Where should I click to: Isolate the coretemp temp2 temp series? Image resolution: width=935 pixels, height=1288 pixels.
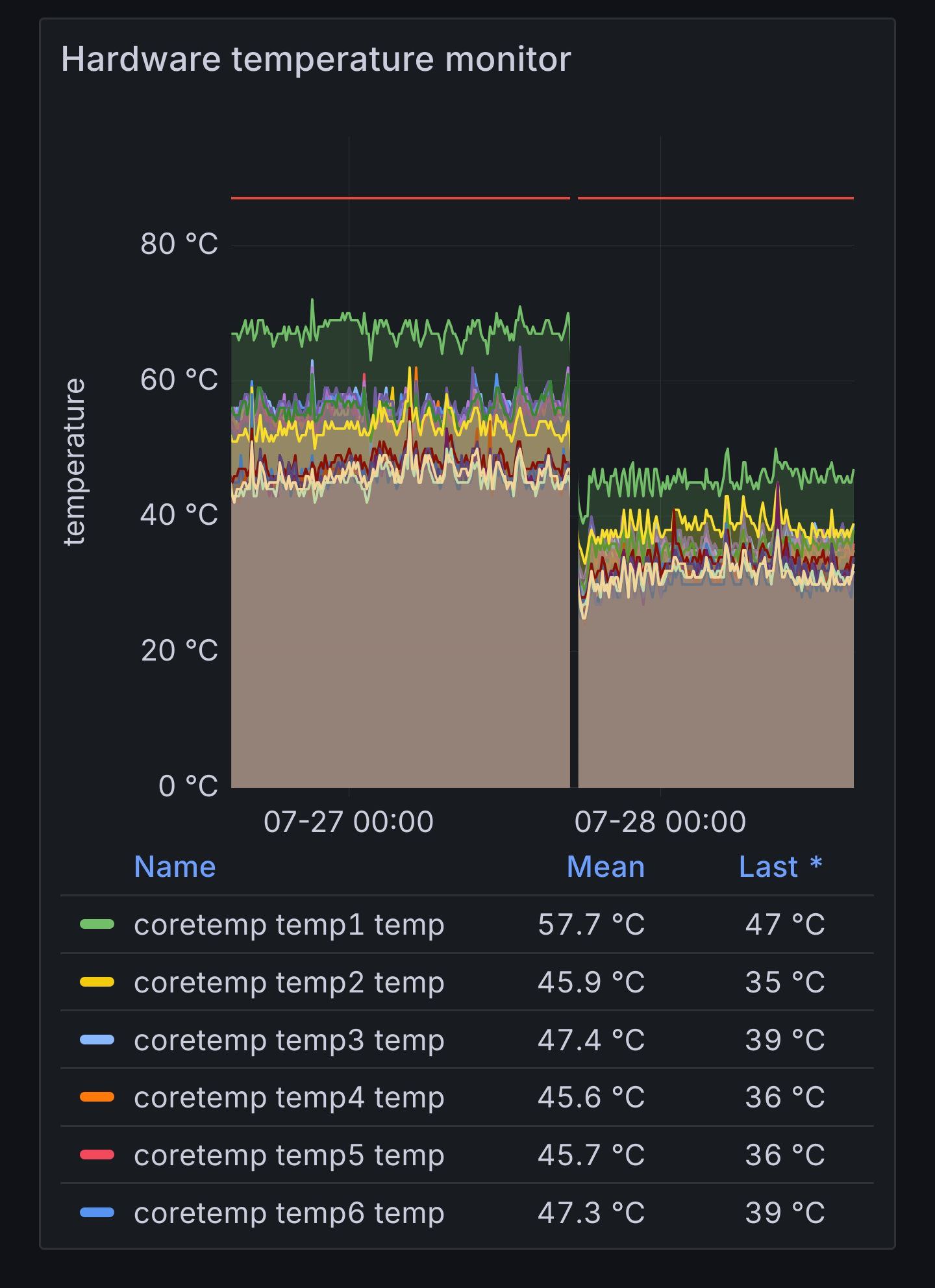pyautogui.click(x=289, y=982)
